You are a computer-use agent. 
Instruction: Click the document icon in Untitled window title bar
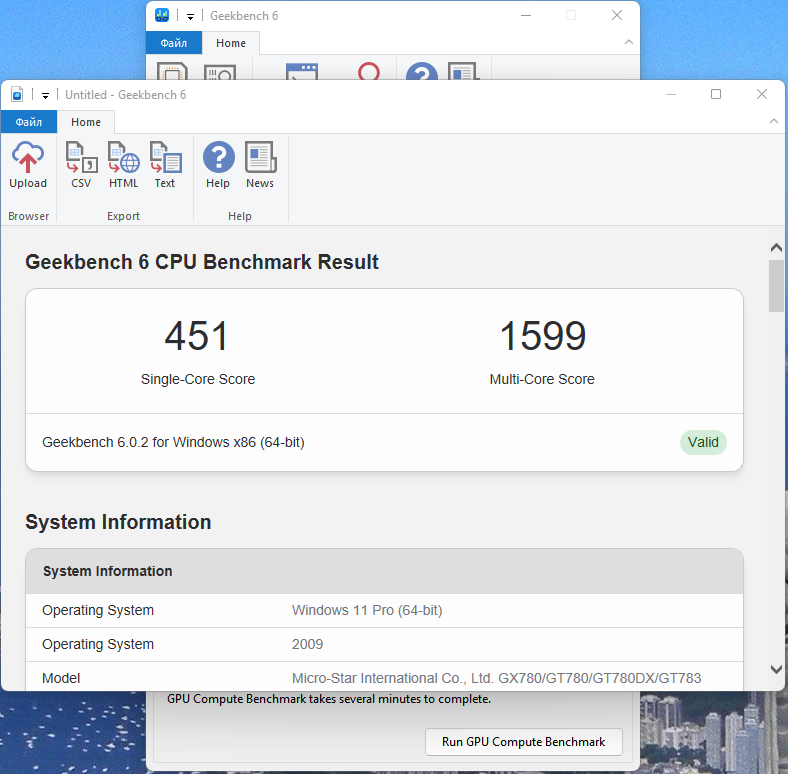[17, 94]
